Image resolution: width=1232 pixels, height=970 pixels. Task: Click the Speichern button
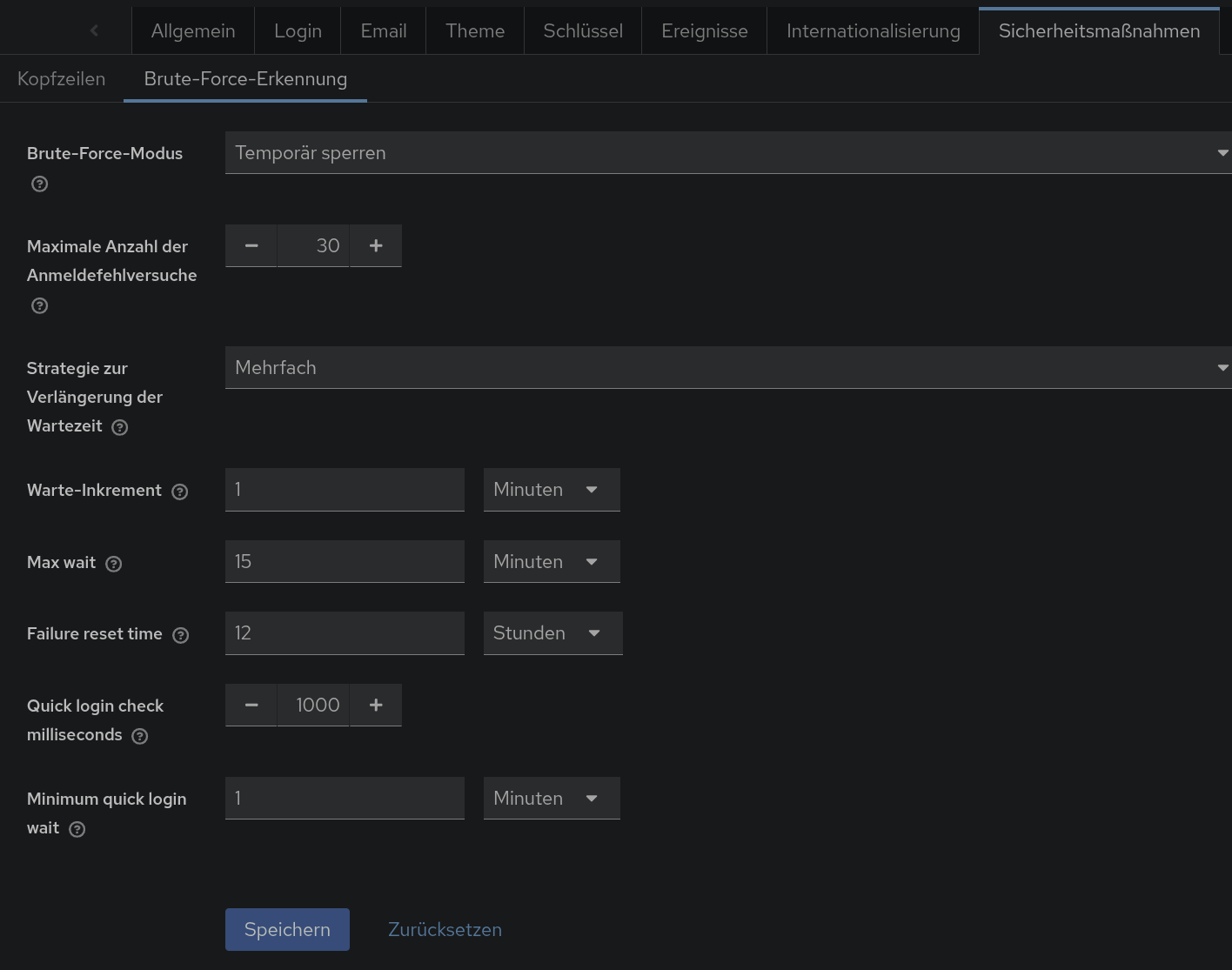pyautogui.click(x=287, y=929)
